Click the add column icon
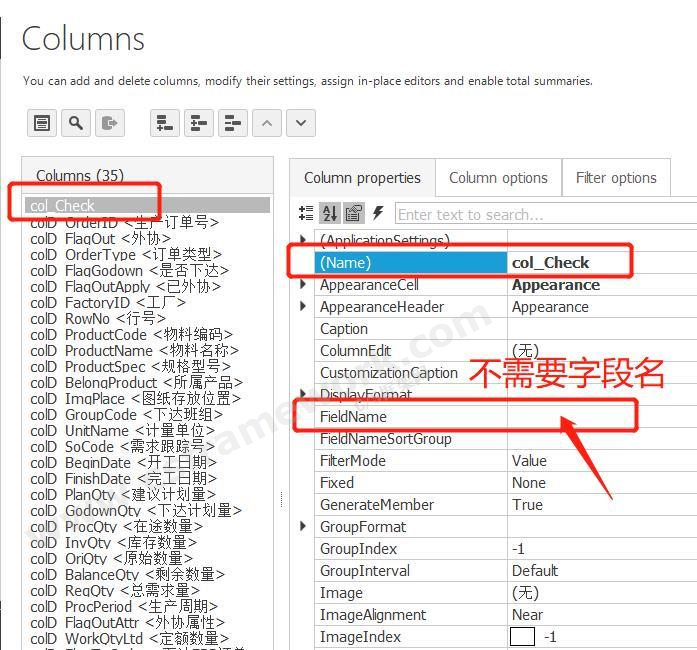The image size is (697, 650). click(x=165, y=123)
